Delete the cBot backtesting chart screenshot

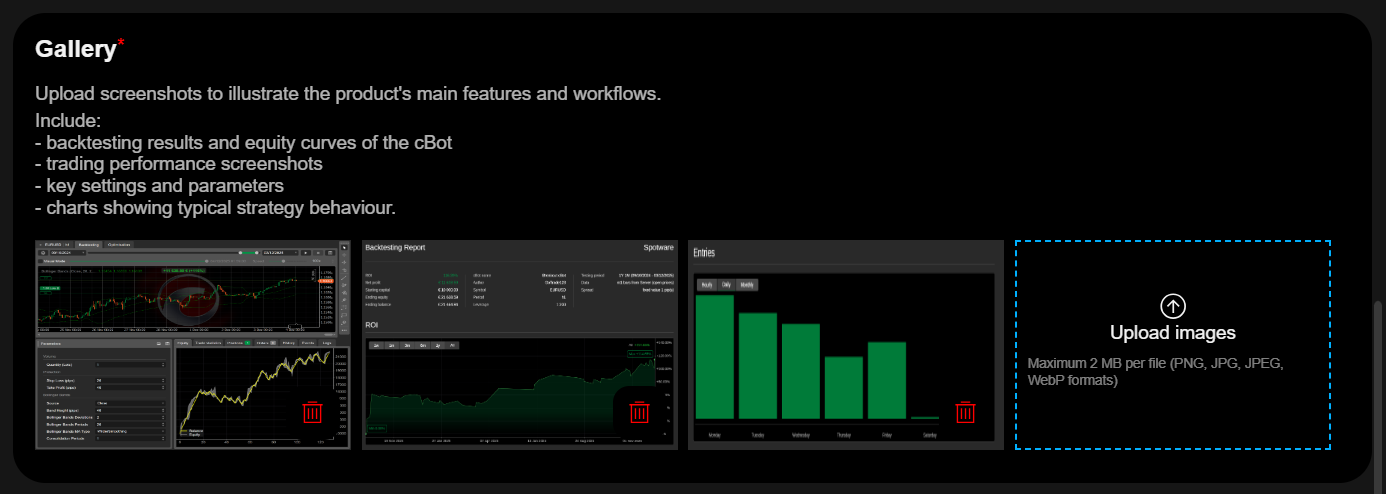pyautogui.click(x=312, y=413)
